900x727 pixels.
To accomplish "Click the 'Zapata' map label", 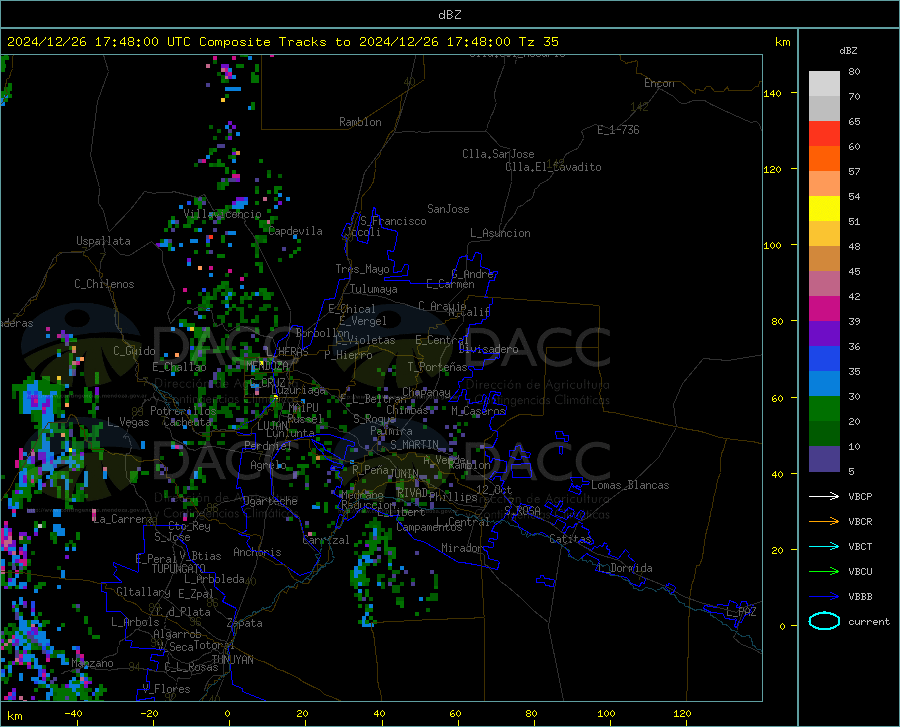I will pos(245,623).
